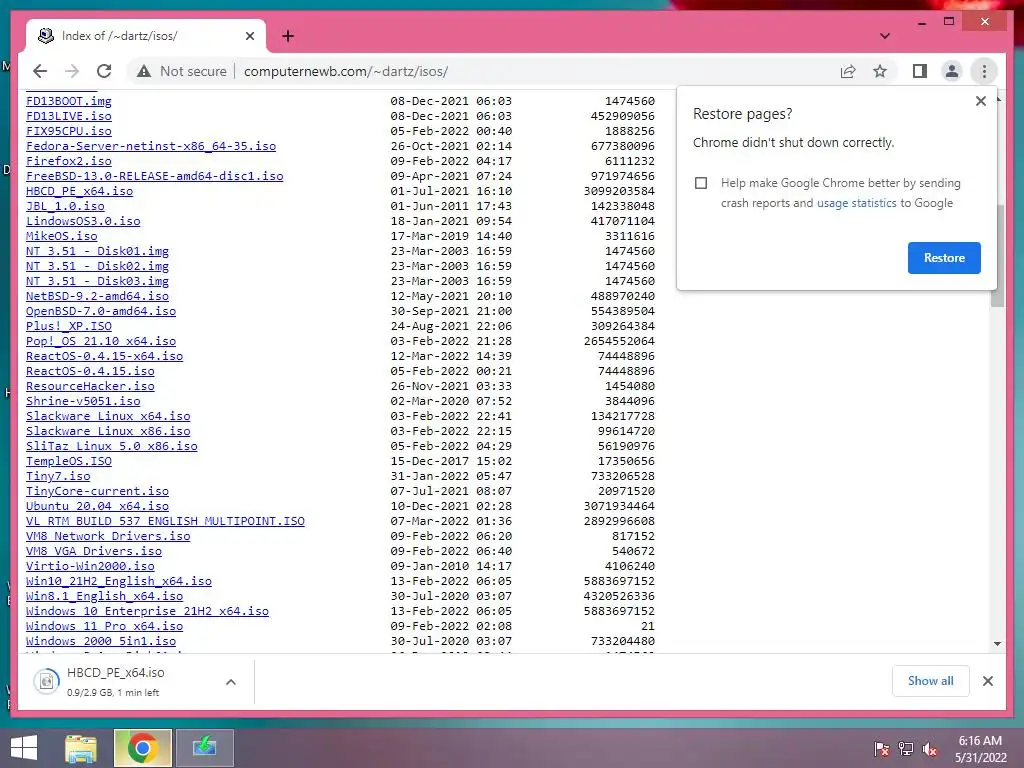The image size is (1024, 768).
Task: Download Windows 11 Pro x64.iso
Action: [x=104, y=627]
